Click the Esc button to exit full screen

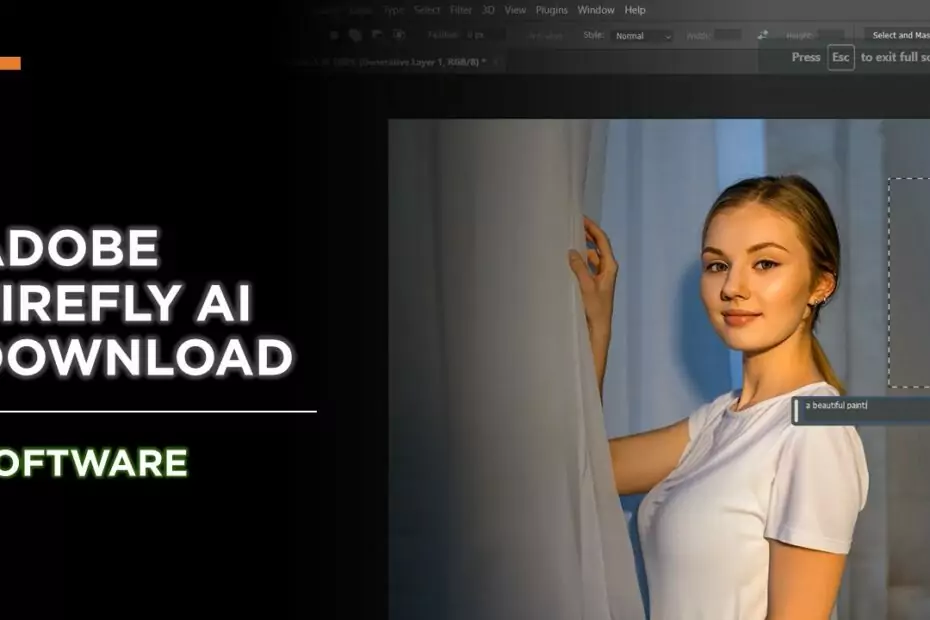click(839, 57)
